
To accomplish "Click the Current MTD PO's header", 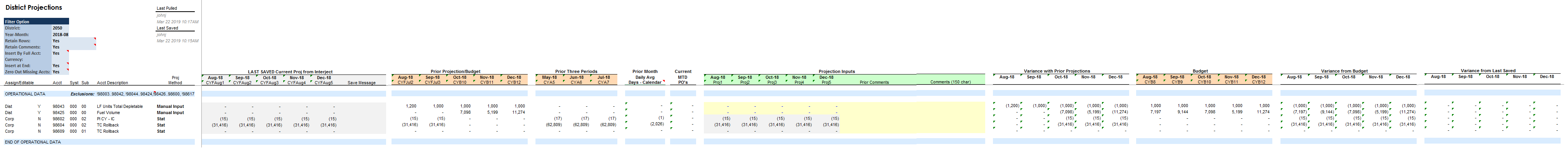I will tap(683, 77).
